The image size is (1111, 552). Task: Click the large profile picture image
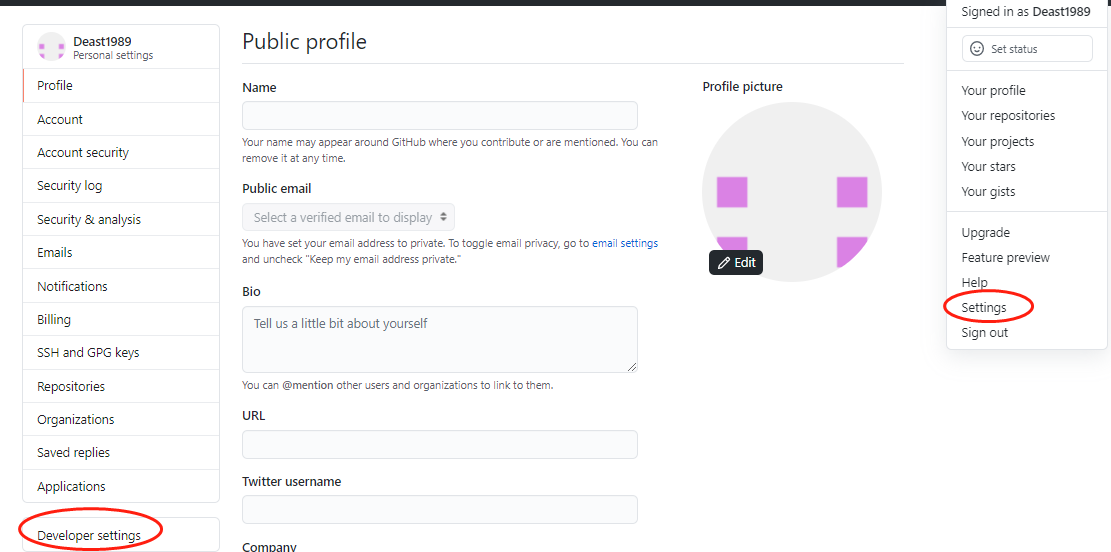click(x=791, y=191)
